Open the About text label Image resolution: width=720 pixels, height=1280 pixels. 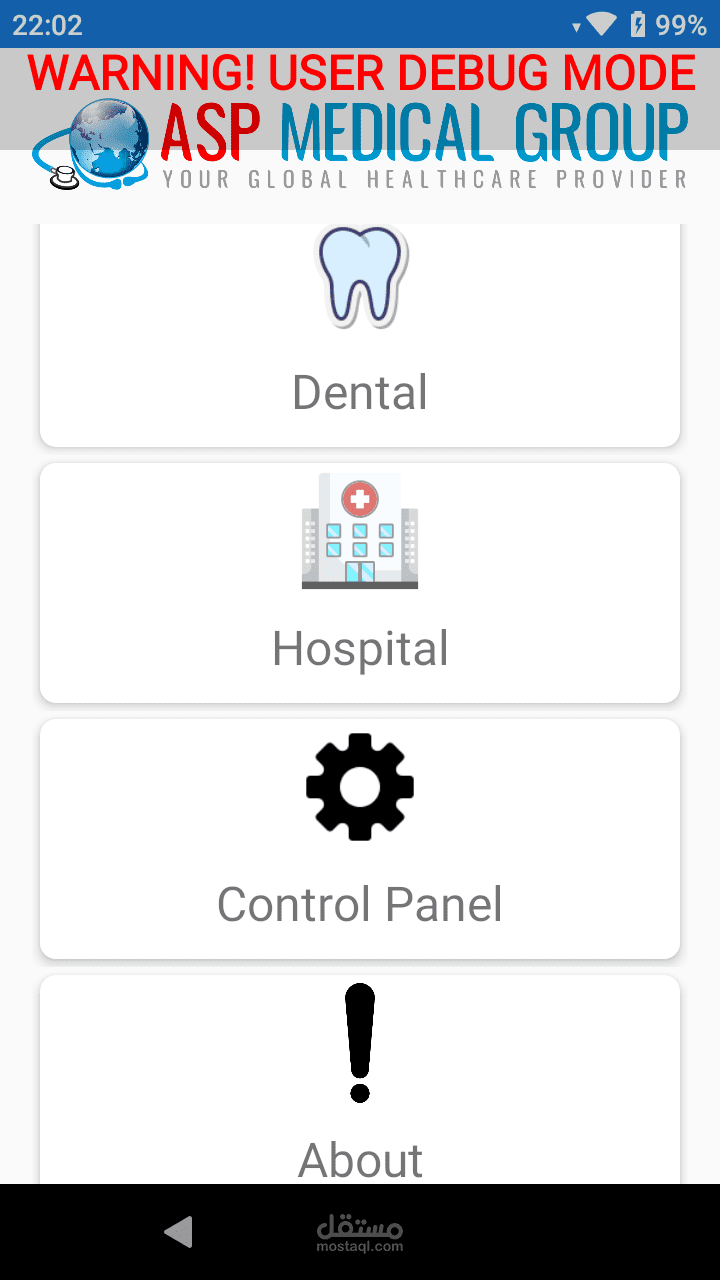point(360,1160)
